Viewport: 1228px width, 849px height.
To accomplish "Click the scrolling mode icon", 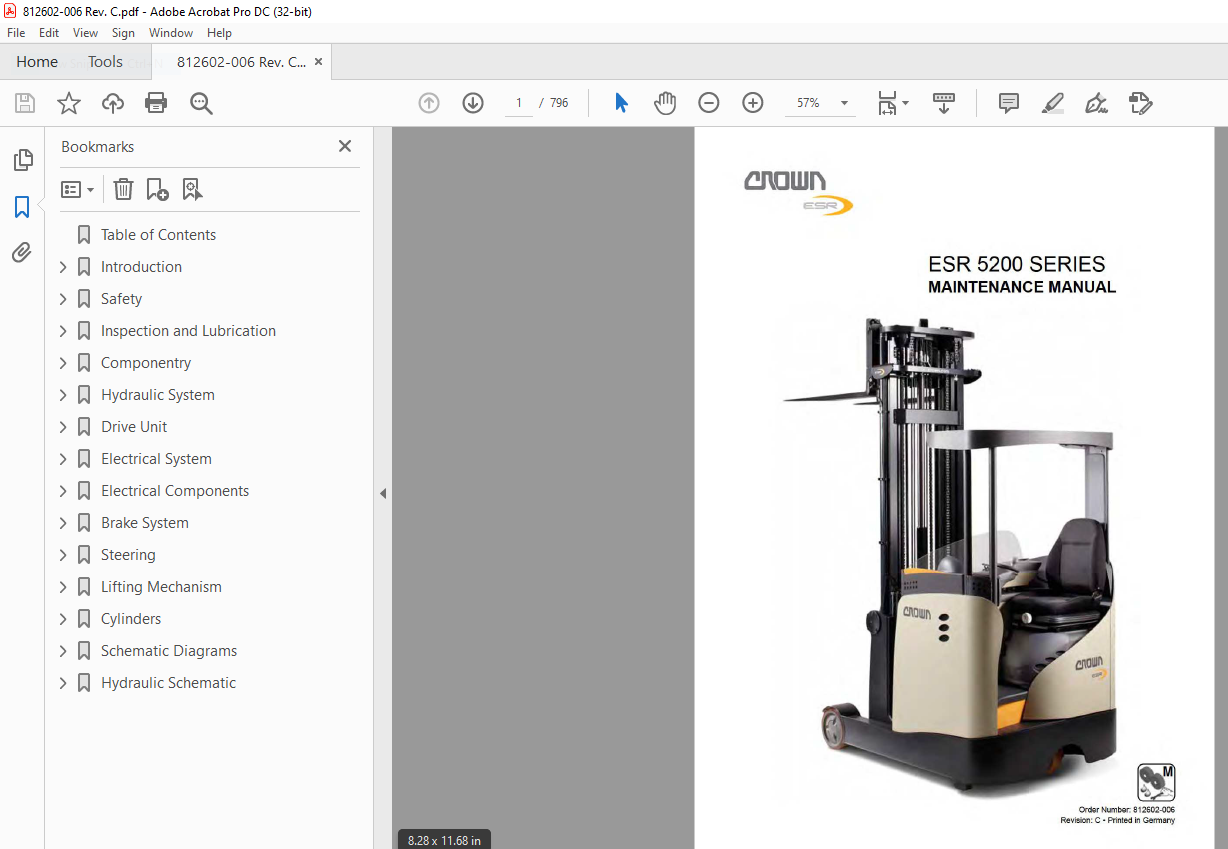I will 944,103.
